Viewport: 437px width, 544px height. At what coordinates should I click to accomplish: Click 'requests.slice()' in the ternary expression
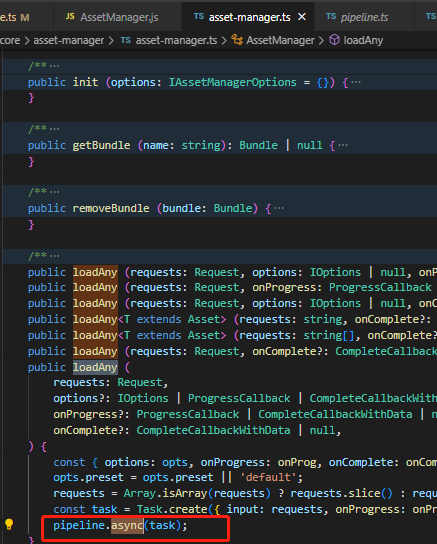tap(342, 493)
